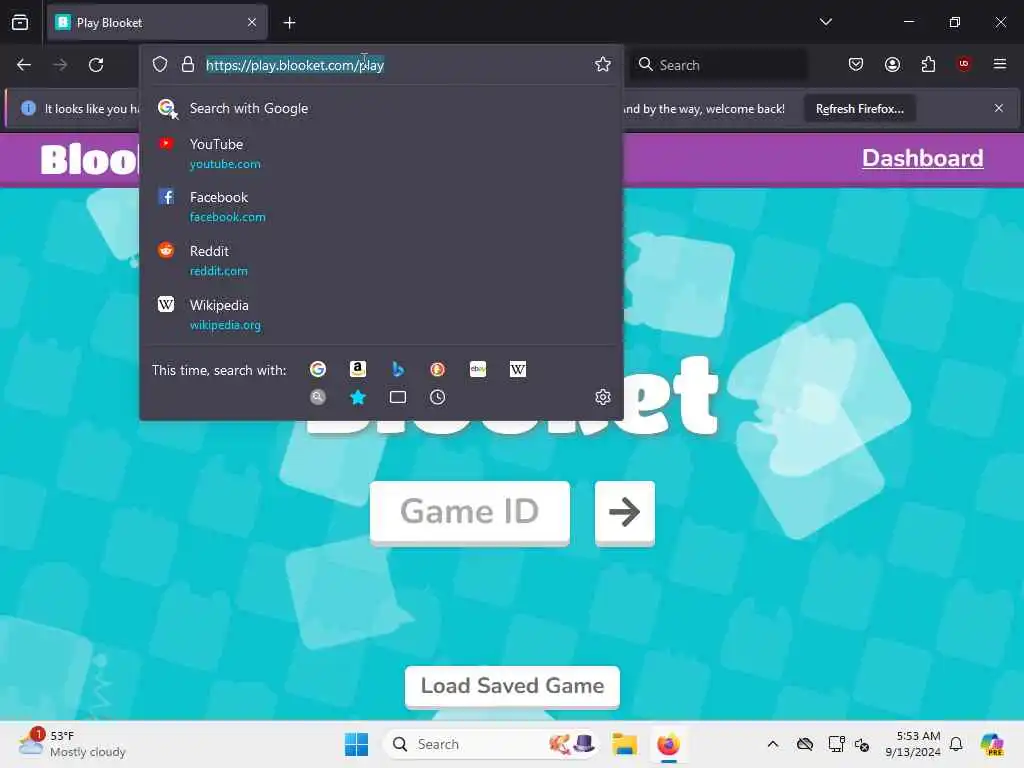This screenshot has height=768, width=1024.
Task: Search this time with Google icon
Action: point(318,370)
